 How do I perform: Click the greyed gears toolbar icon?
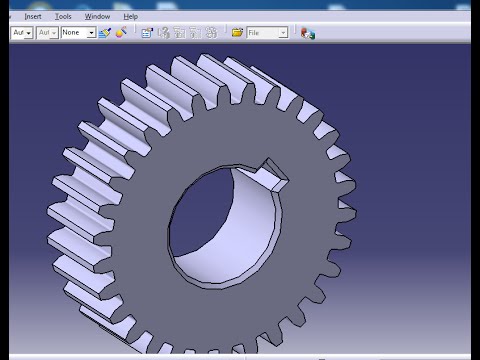[211, 33]
